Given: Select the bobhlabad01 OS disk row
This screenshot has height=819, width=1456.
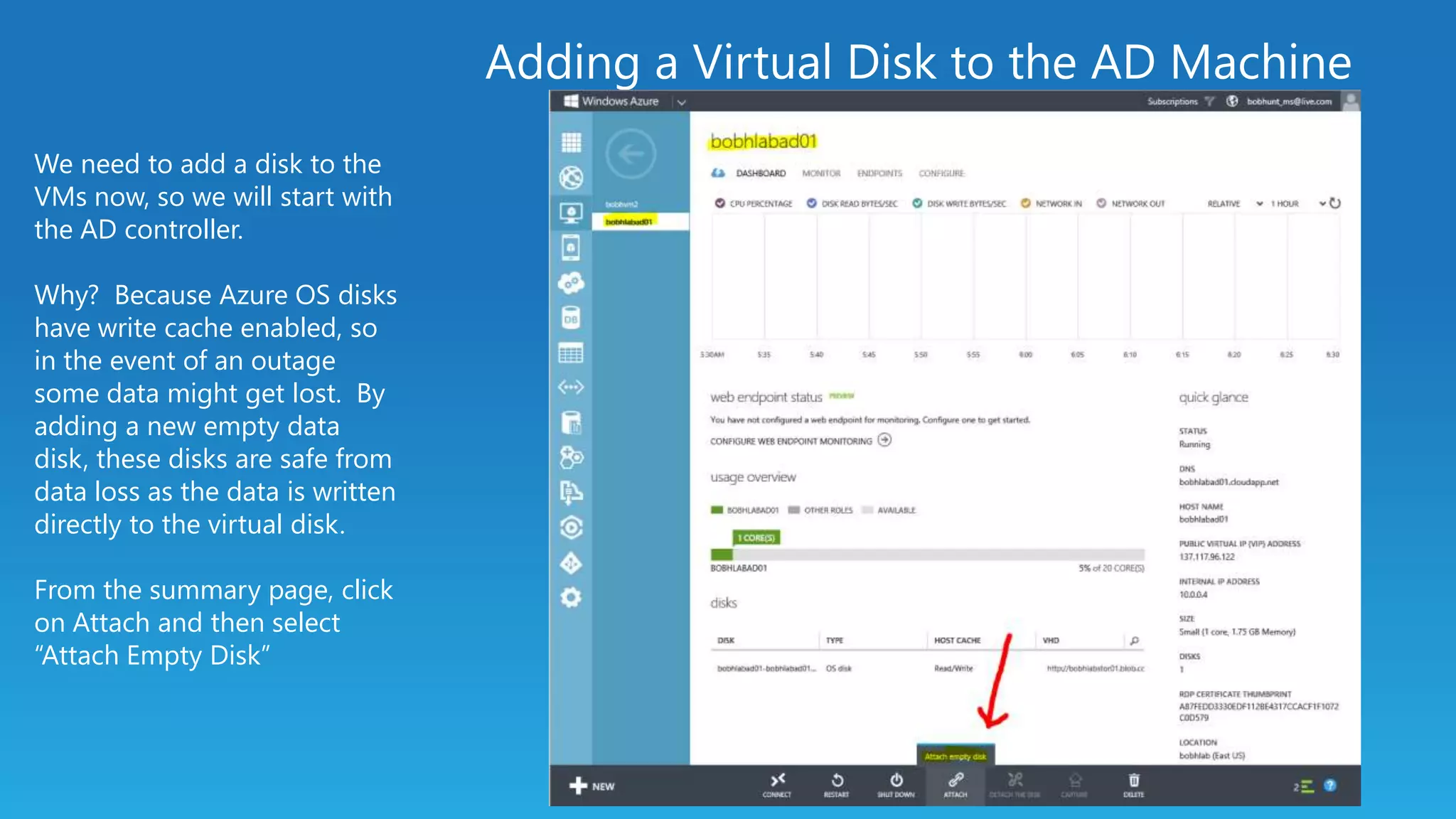Looking at the screenshot, I should tap(928, 668).
